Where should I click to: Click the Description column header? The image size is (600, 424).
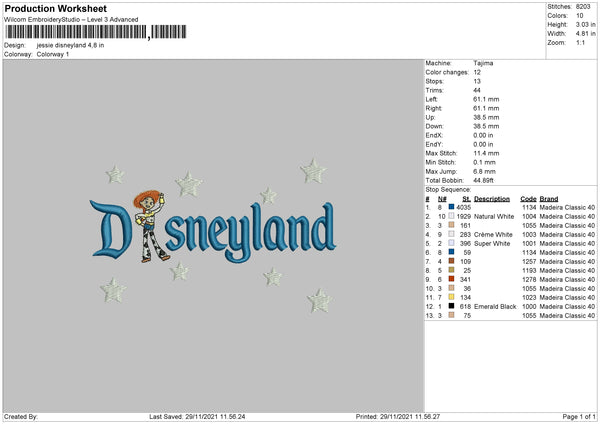[x=492, y=199]
